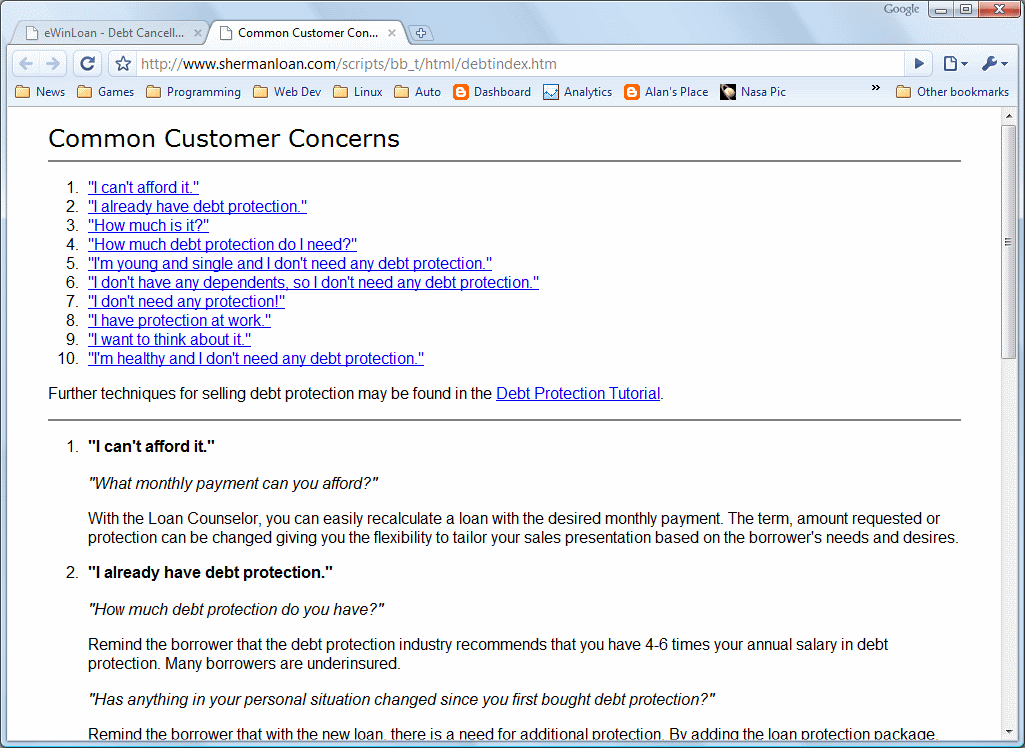Screen dimensions: 1025x748
Task: Click the bold "I already have debt protection." heading
Action: (x=210, y=573)
